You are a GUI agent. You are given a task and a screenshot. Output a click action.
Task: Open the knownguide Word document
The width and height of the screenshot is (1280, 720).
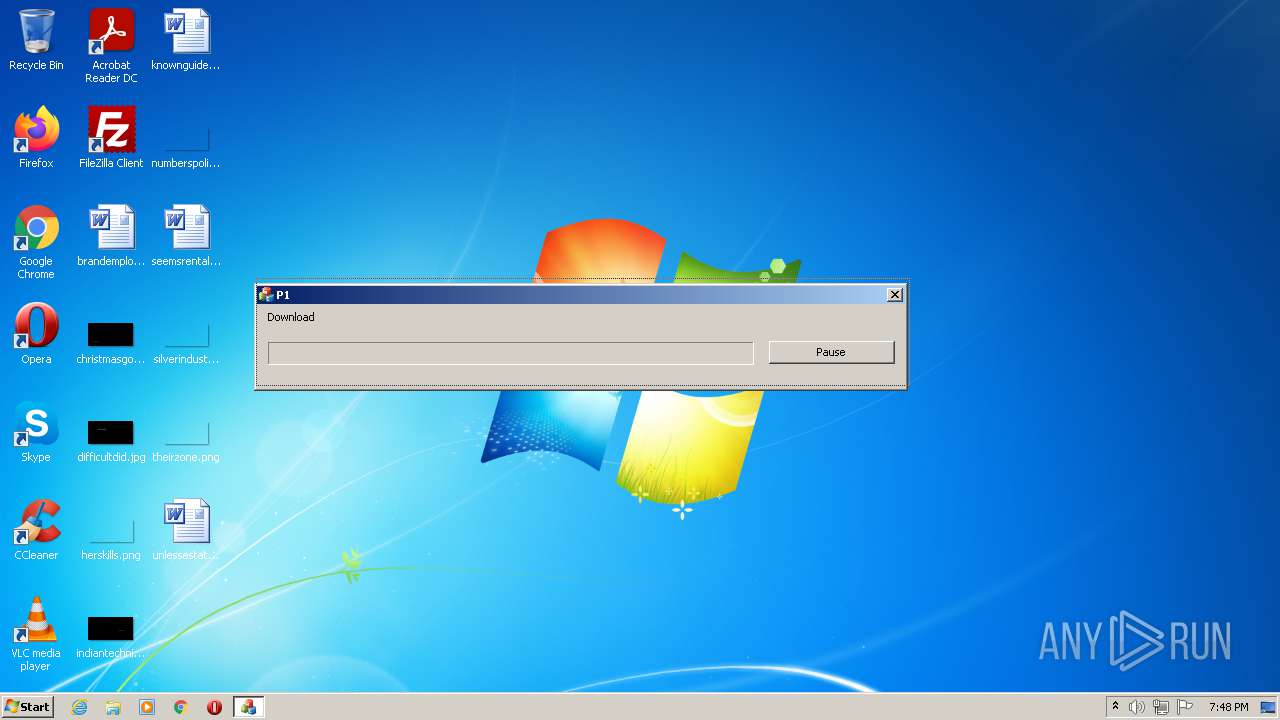pos(186,40)
